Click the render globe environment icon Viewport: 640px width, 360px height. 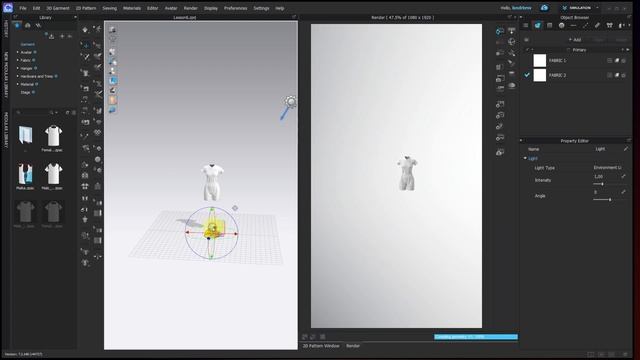coord(512,41)
